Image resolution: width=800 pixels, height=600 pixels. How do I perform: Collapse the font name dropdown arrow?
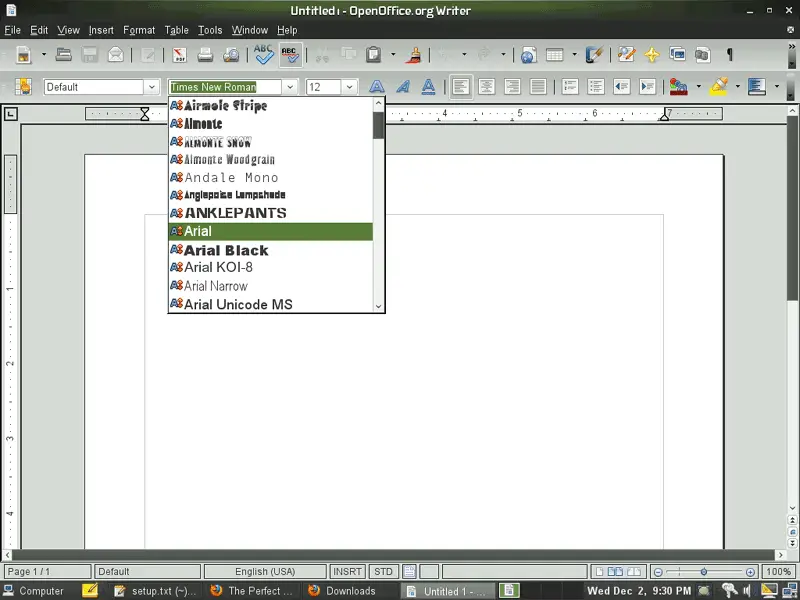click(290, 87)
